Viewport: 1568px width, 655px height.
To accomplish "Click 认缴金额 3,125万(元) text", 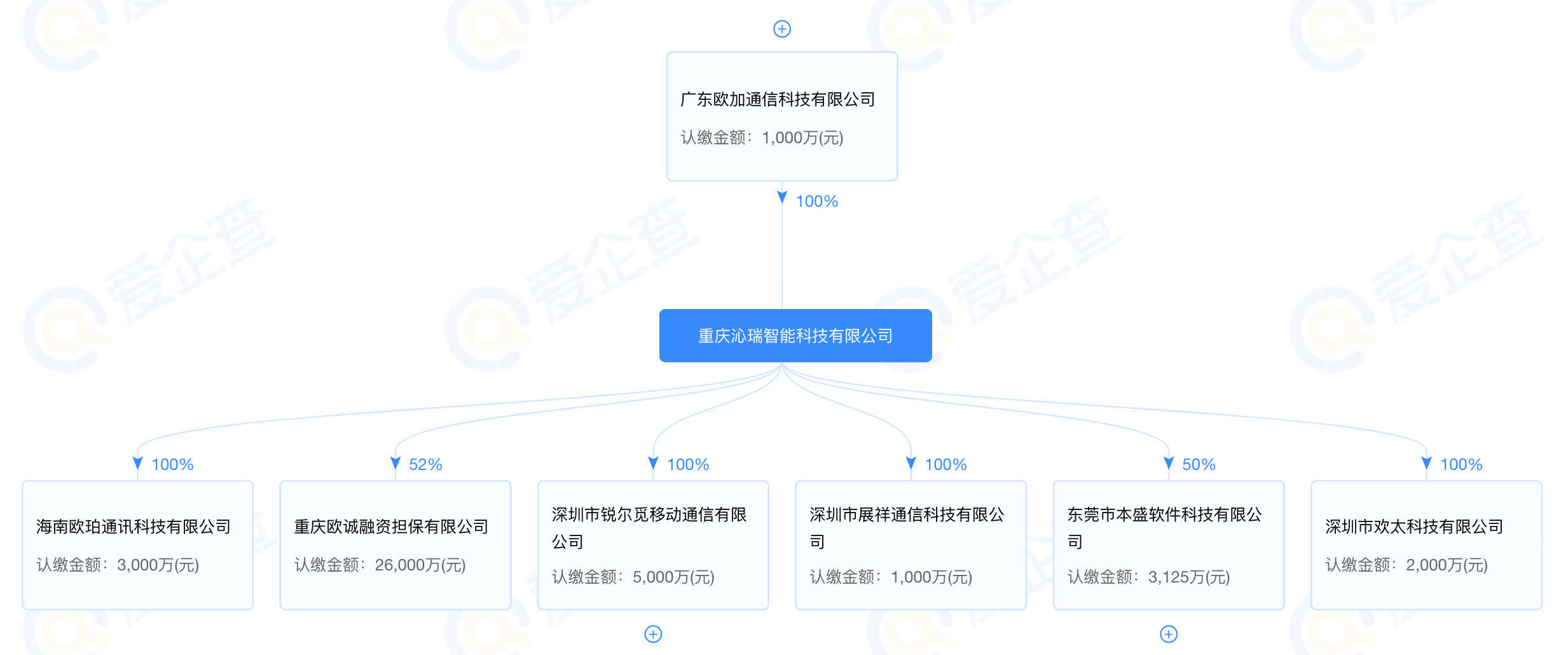I will (1149, 577).
